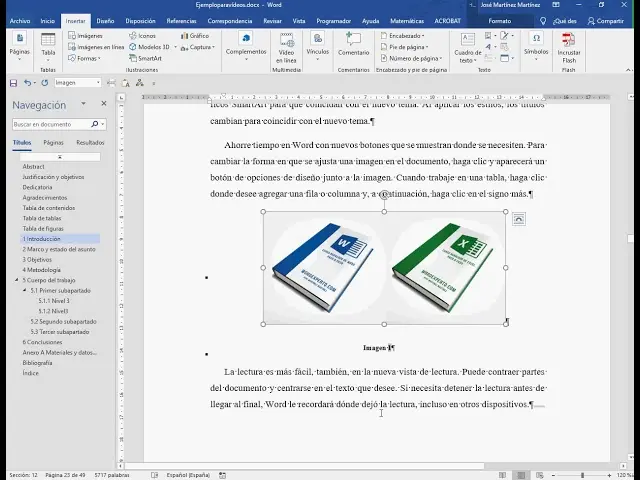Click Español (España) language indicator
640x480 pixels.
point(188,475)
